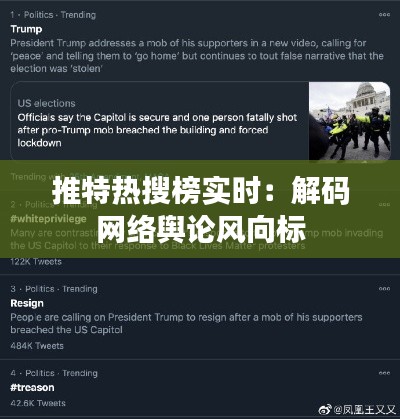Open the Resign trending topic
Viewport: 400px width, 419px height.
click(x=27, y=303)
